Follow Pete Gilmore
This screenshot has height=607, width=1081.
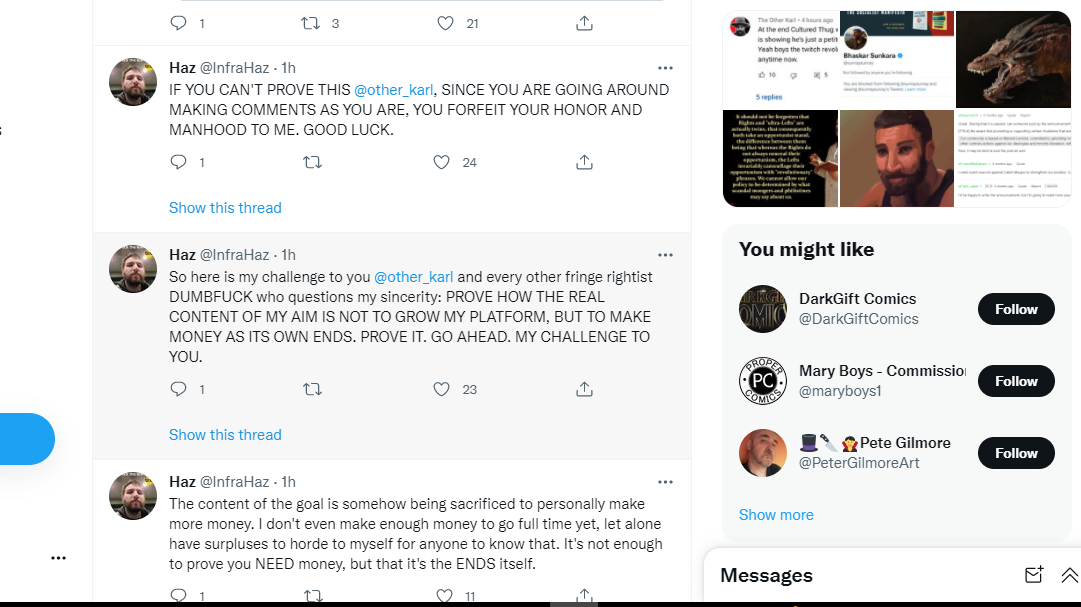1016,453
